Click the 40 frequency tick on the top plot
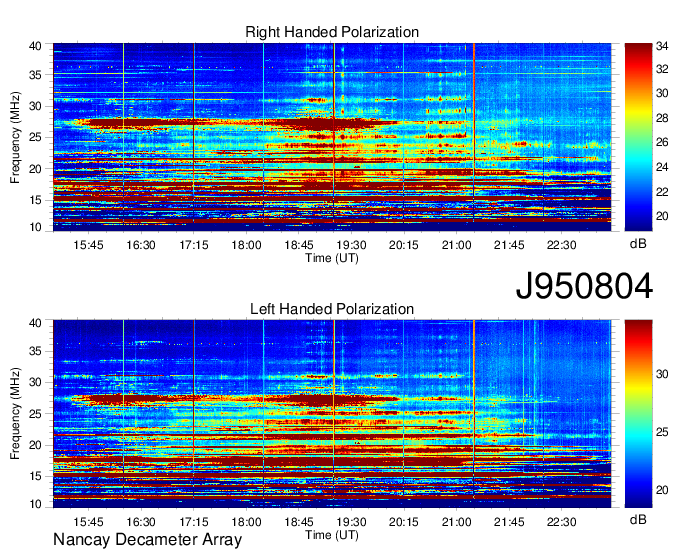680x552 pixels. tap(36, 46)
